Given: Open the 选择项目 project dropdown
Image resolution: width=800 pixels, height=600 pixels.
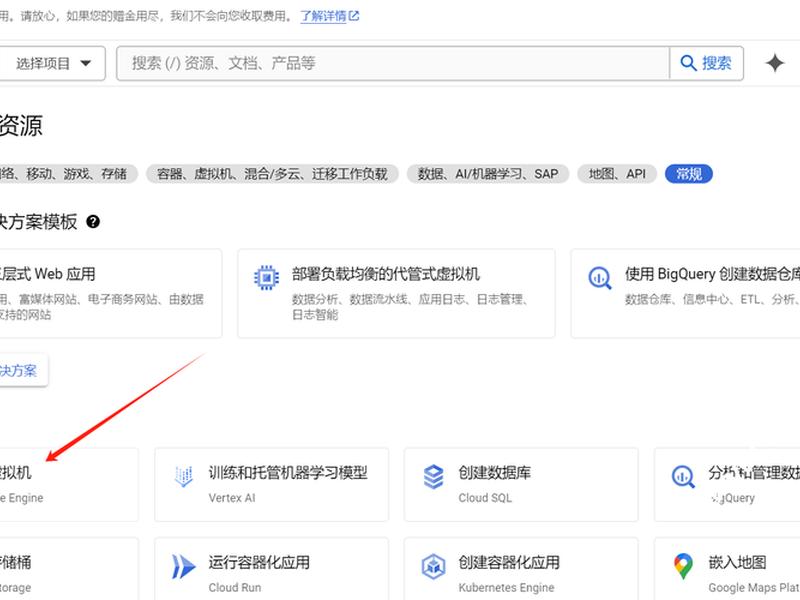Looking at the screenshot, I should [52, 63].
